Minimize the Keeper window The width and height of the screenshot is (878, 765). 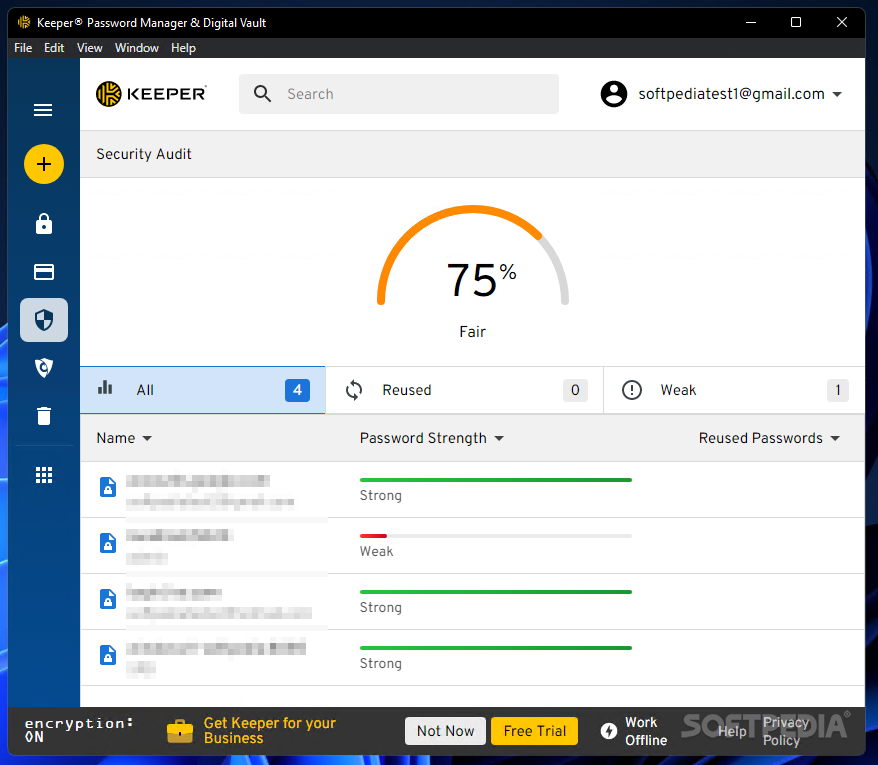[x=751, y=22]
